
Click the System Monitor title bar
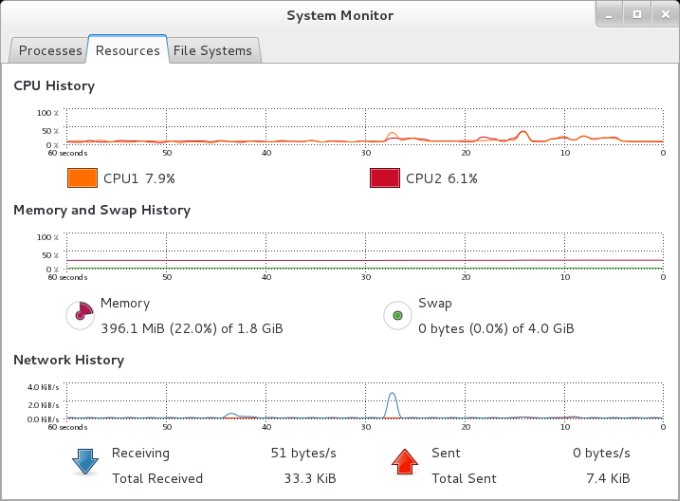click(x=340, y=15)
